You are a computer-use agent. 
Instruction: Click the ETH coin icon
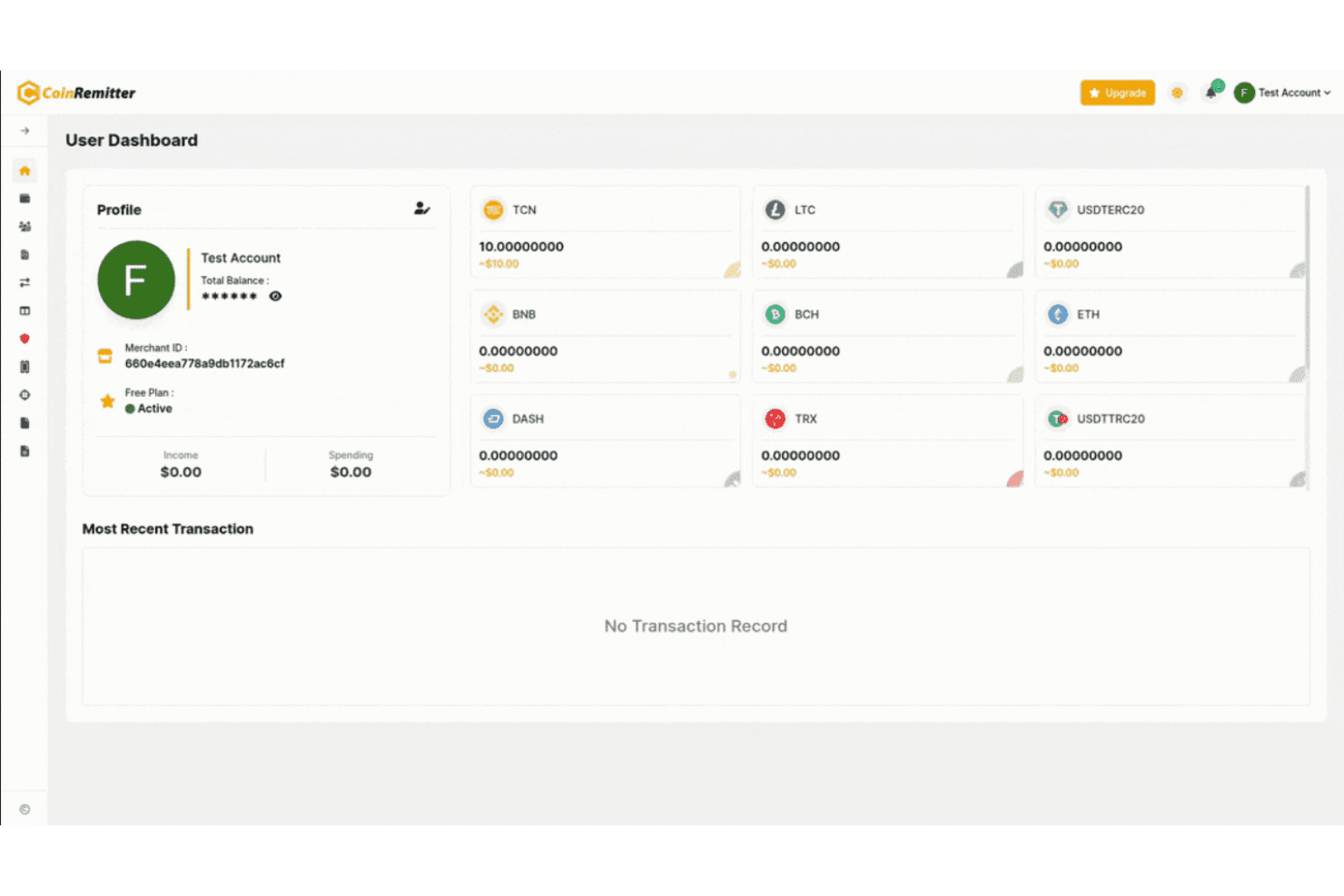pos(1058,314)
